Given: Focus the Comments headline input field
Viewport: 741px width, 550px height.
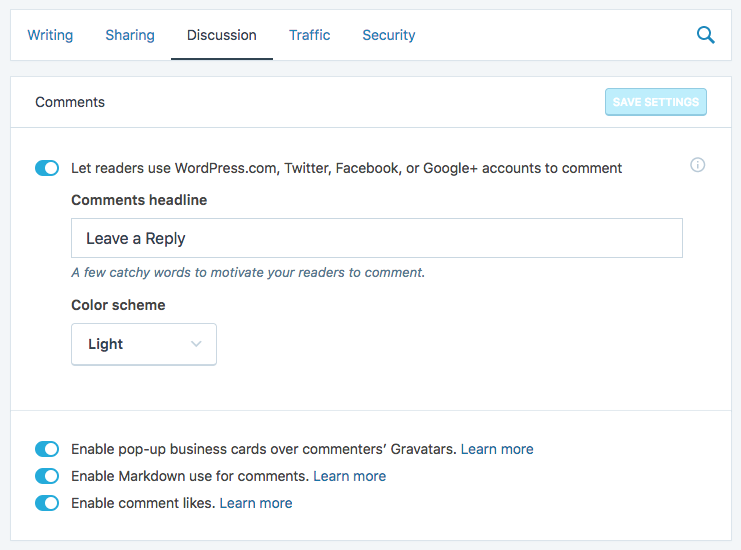Looking at the screenshot, I should pos(377,238).
